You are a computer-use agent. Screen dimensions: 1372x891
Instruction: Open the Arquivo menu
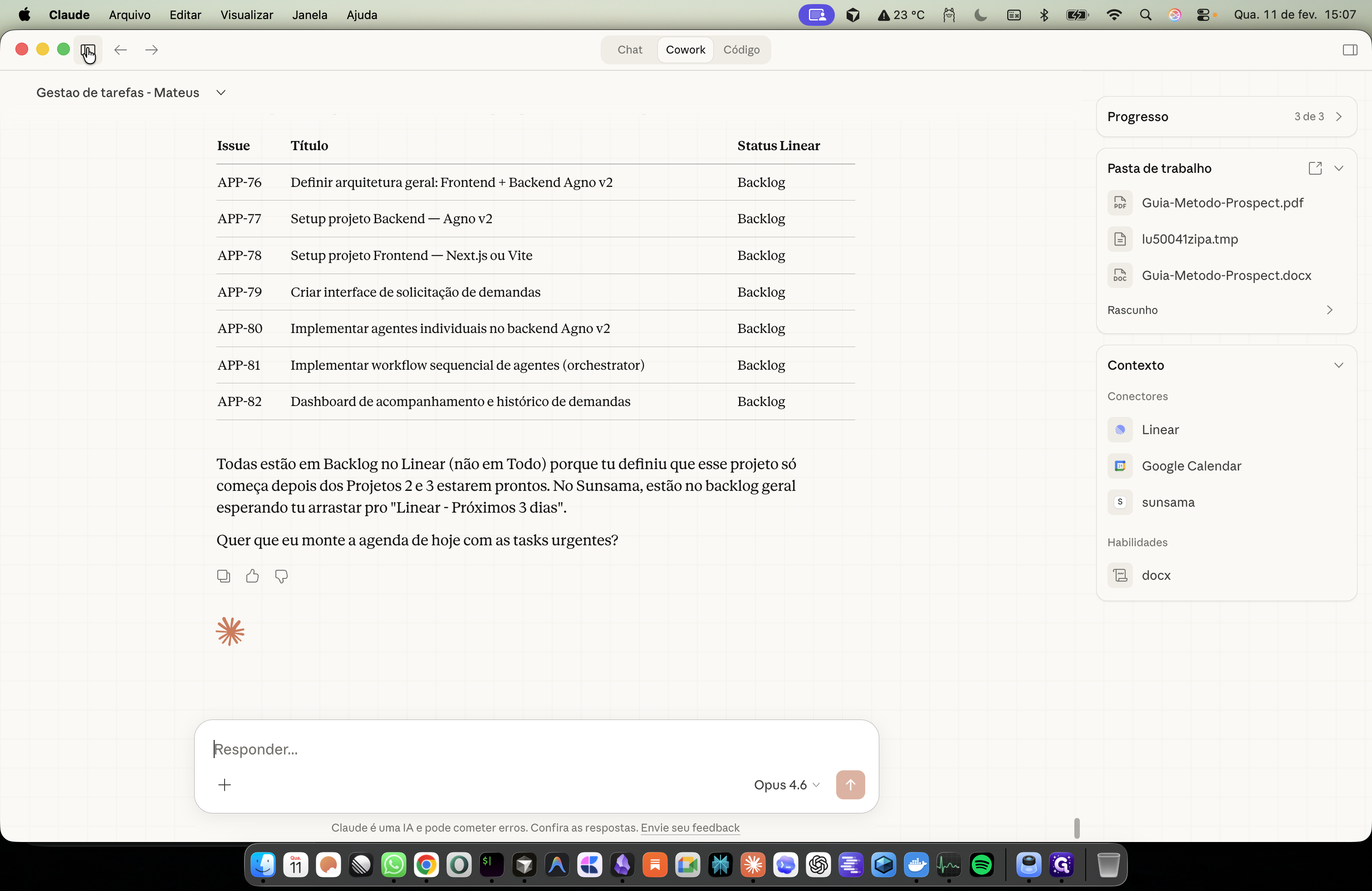(130, 15)
